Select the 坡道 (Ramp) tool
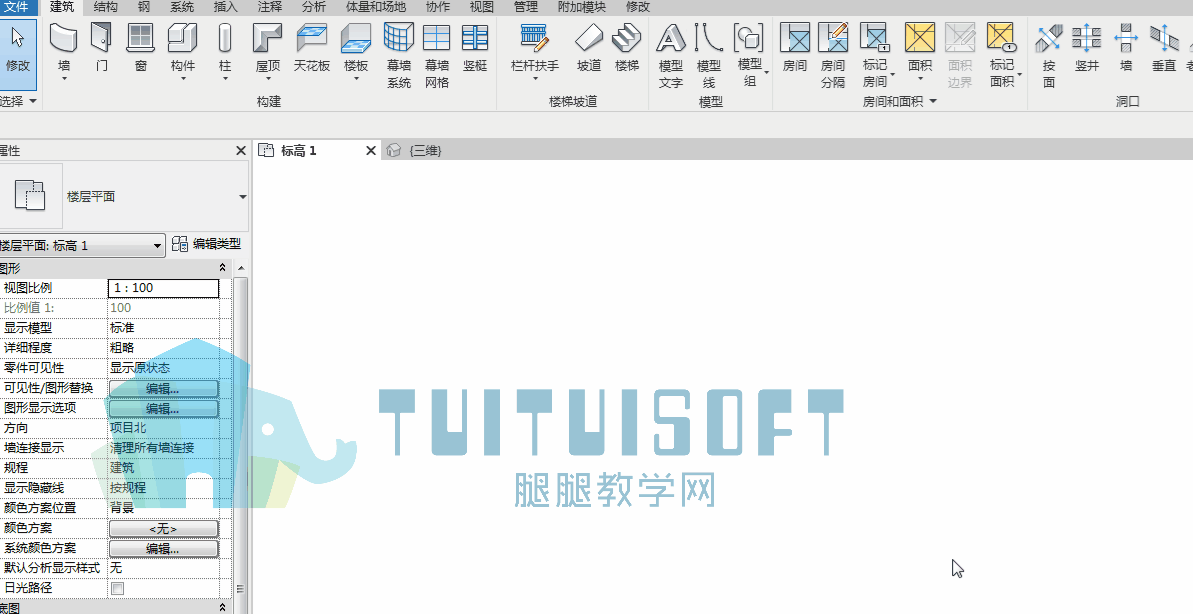The width and height of the screenshot is (1193, 614). click(x=589, y=48)
